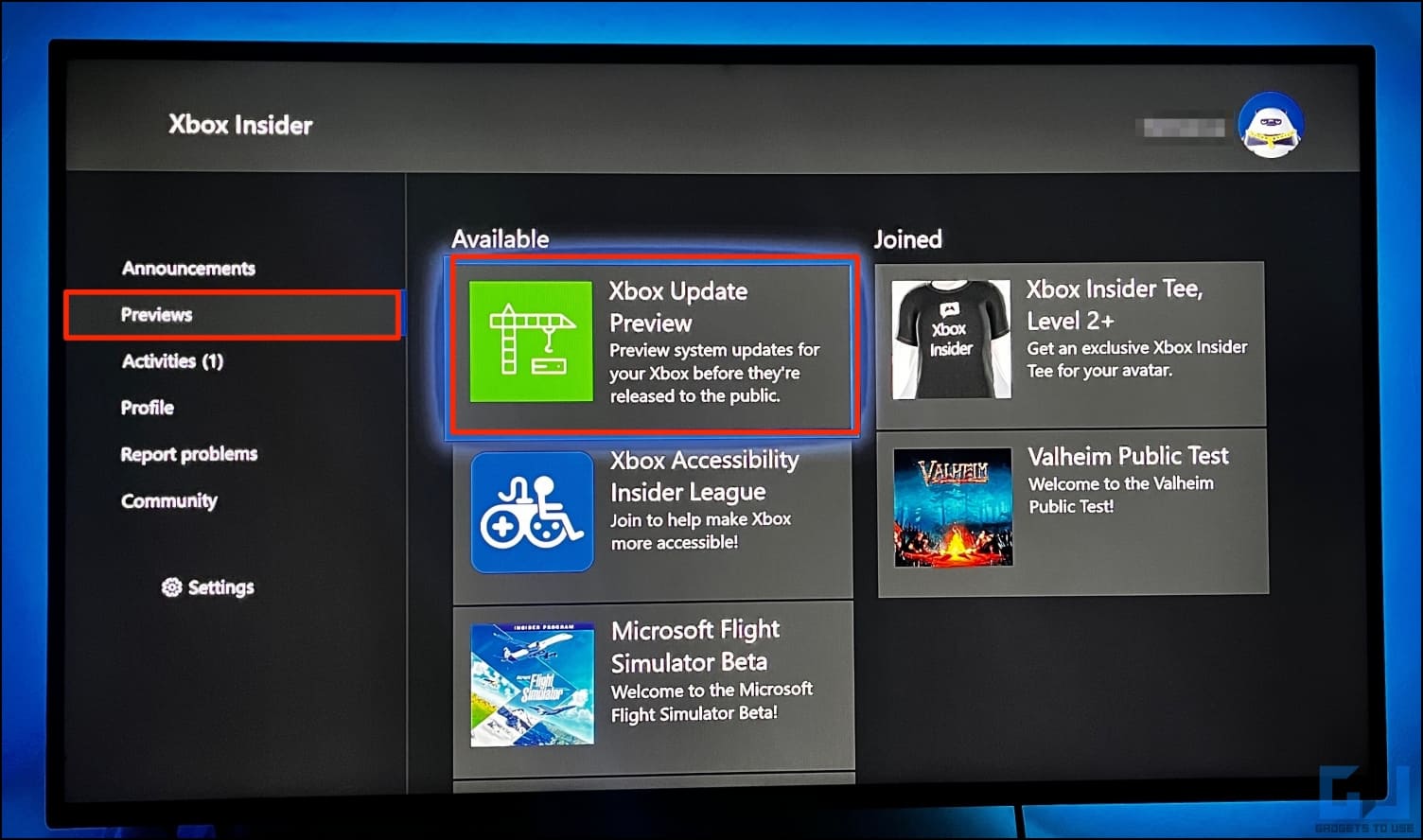Click "Welcome to the Valheim Public Test!" text

point(1121,495)
